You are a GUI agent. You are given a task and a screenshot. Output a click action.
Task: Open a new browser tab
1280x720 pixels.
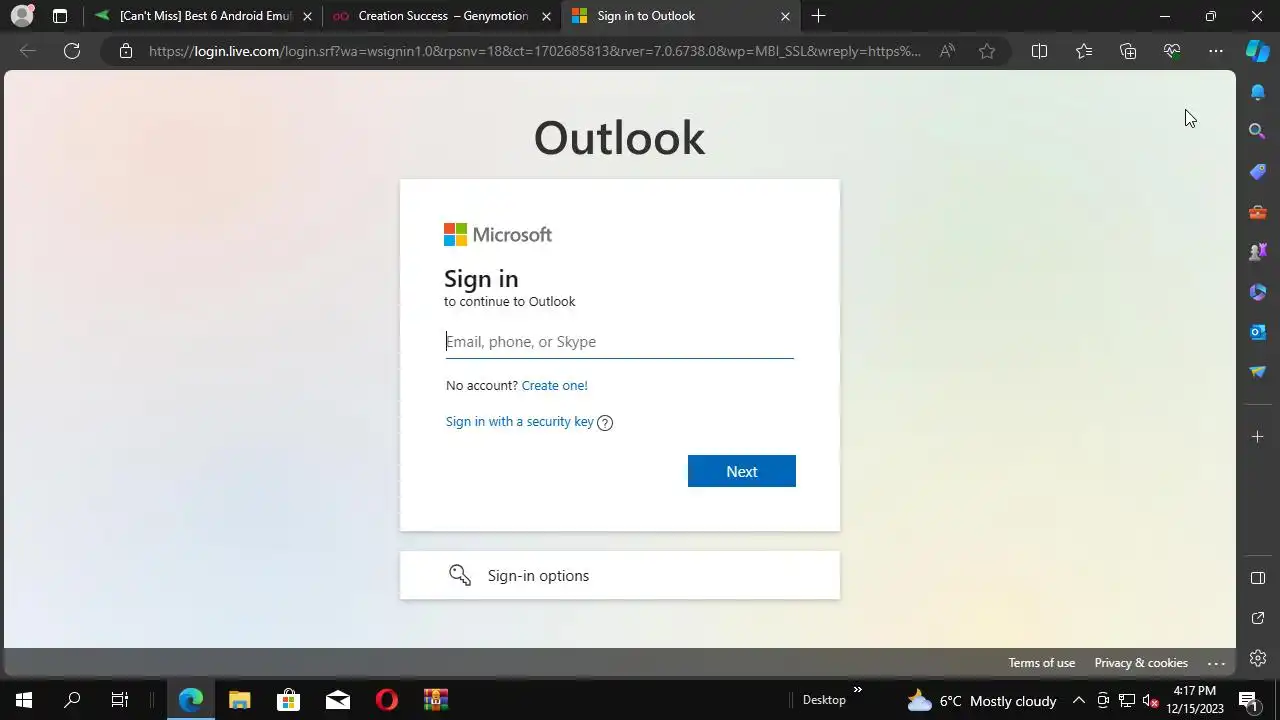(819, 16)
